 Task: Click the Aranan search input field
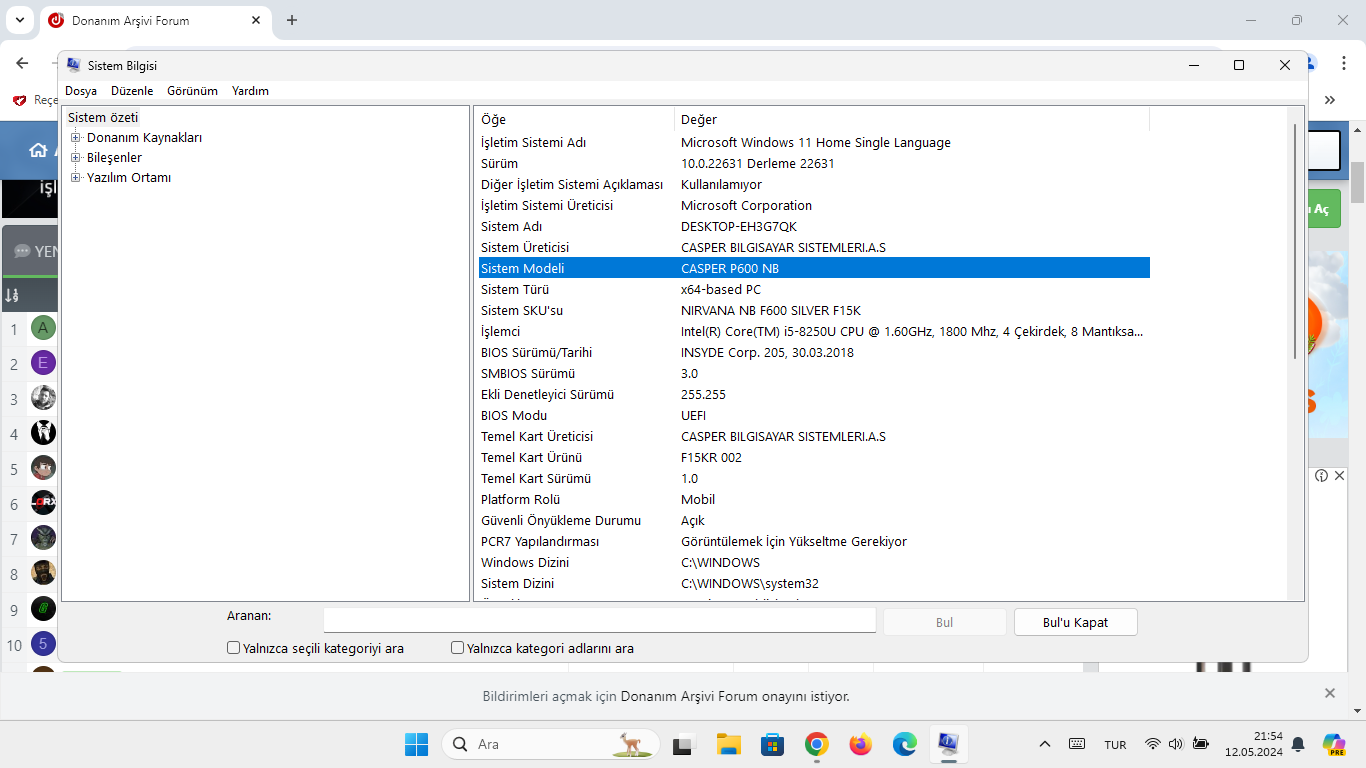(600, 621)
